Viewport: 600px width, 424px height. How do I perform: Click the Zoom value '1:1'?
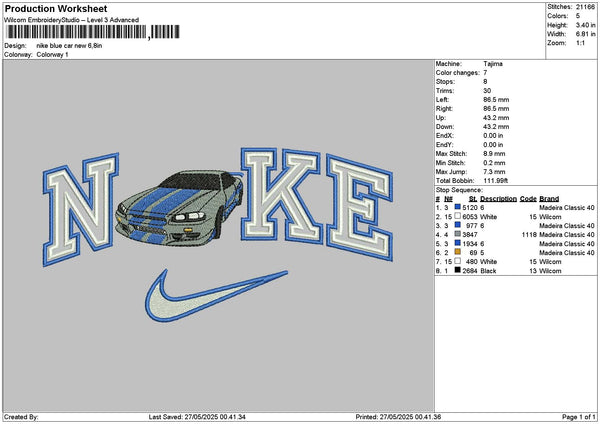[x=580, y=43]
